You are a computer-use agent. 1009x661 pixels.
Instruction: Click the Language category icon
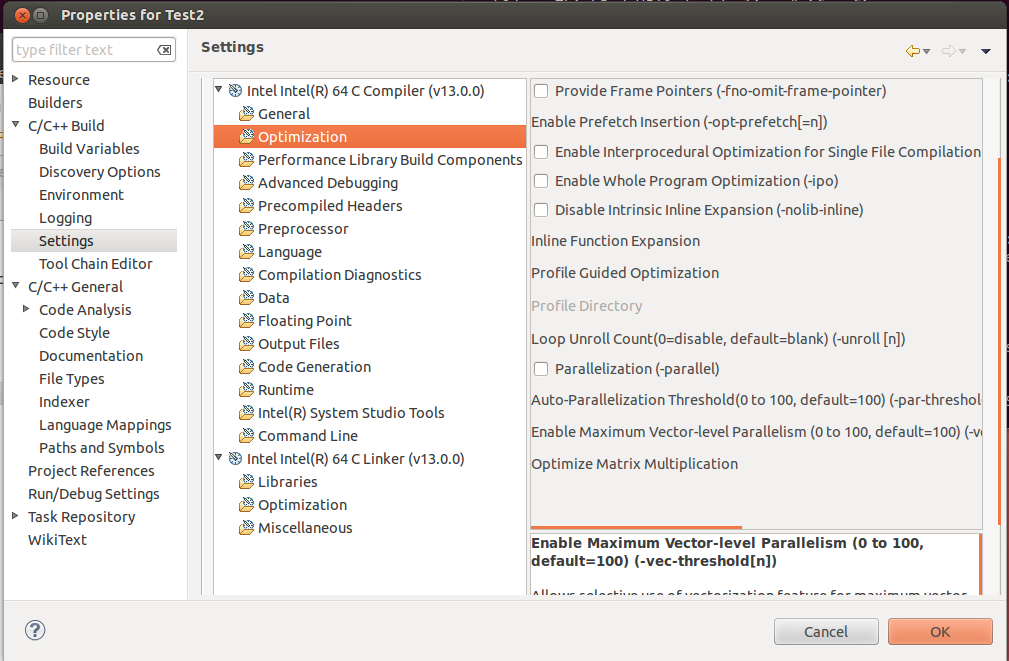246,252
